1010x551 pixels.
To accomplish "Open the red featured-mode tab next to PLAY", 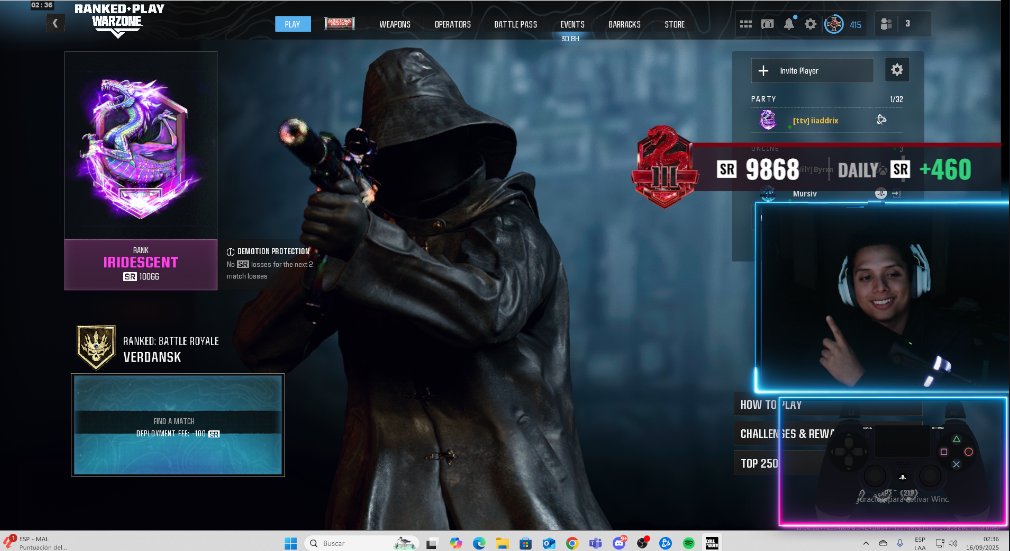I will click(x=339, y=24).
